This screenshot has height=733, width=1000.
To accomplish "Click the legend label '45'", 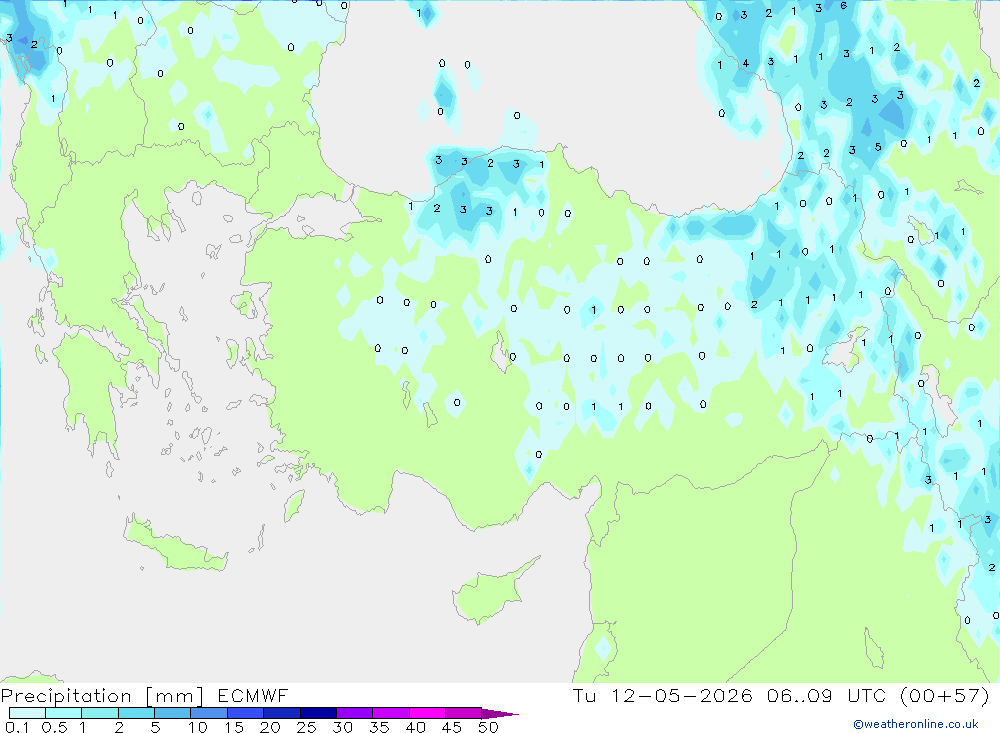I will pos(452,727).
